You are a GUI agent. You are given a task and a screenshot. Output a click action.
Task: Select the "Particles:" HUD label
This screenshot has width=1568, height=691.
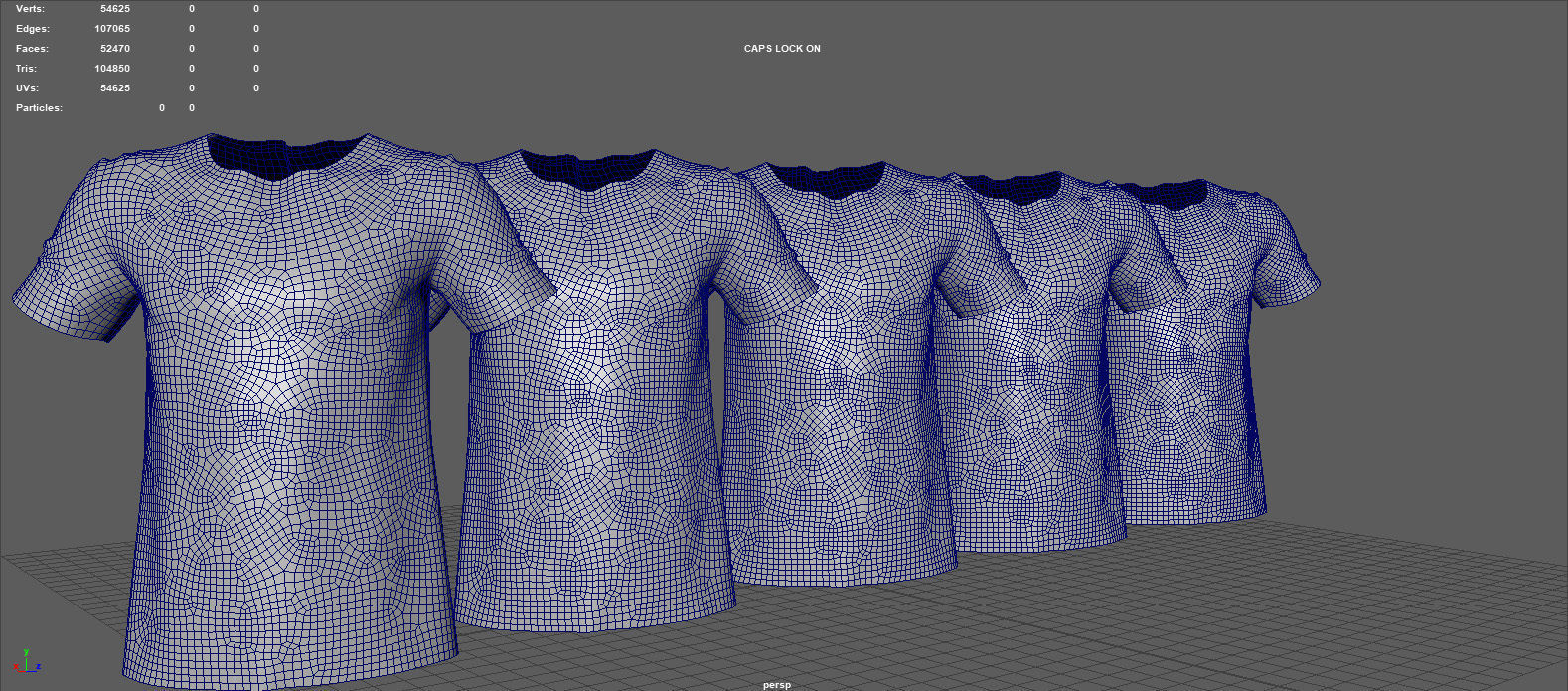39,108
